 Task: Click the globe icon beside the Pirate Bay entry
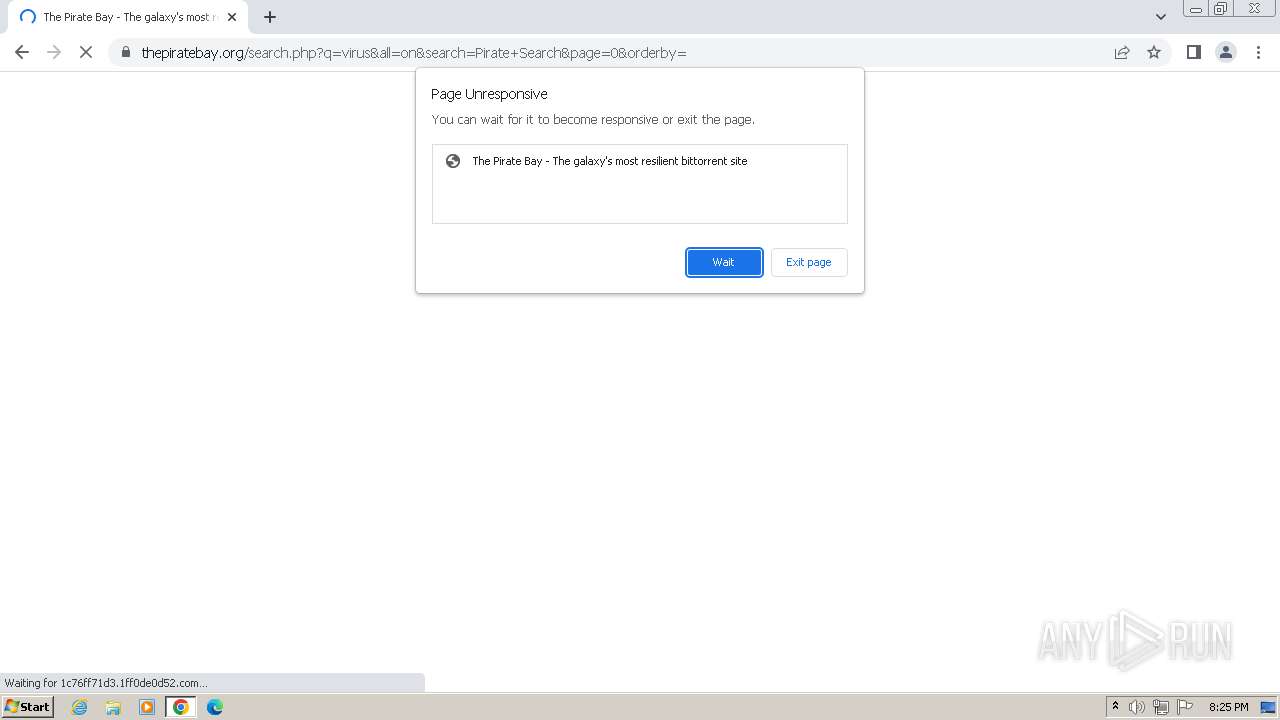coord(453,161)
